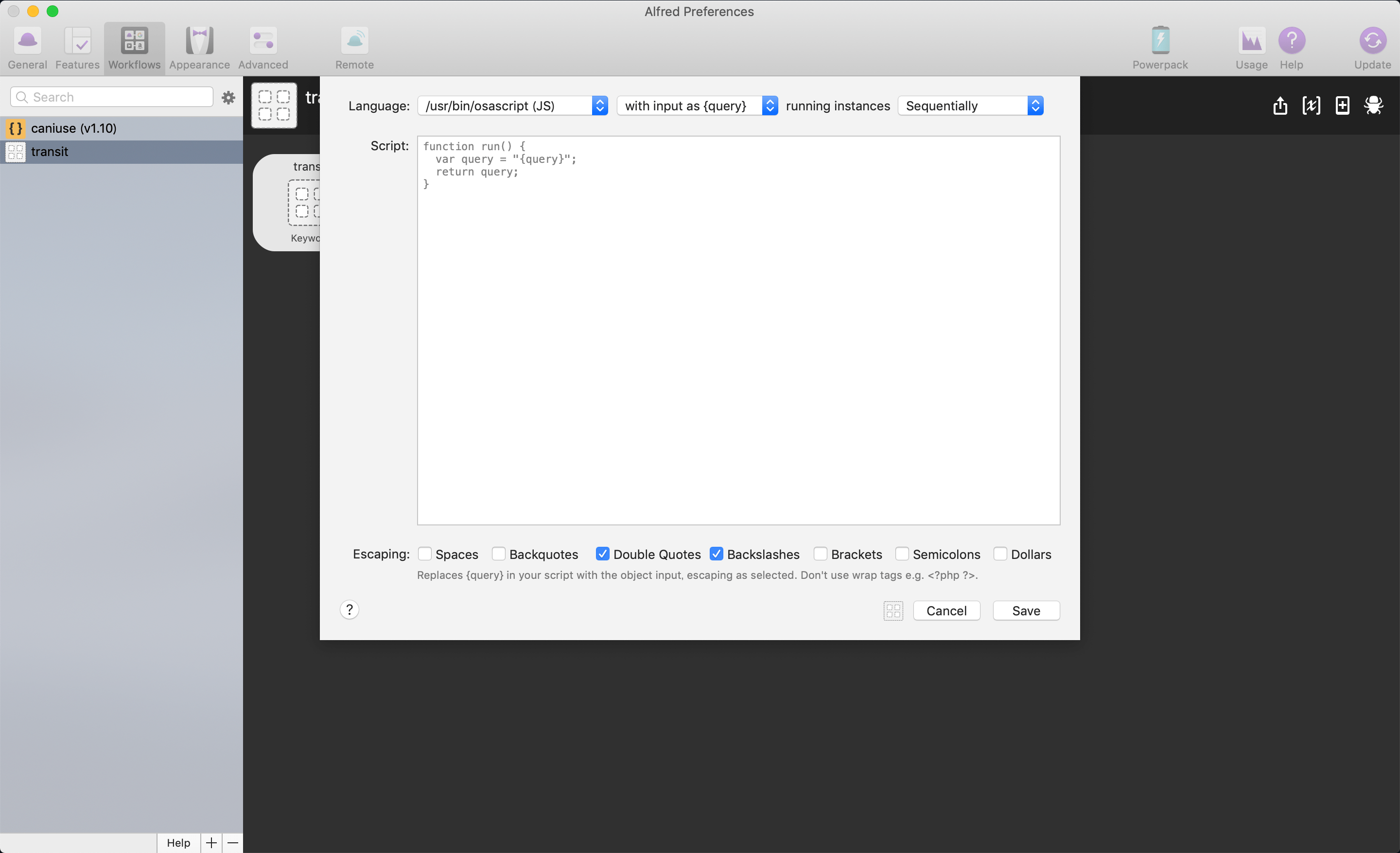Enable Spaces escaping checkbox

424,554
